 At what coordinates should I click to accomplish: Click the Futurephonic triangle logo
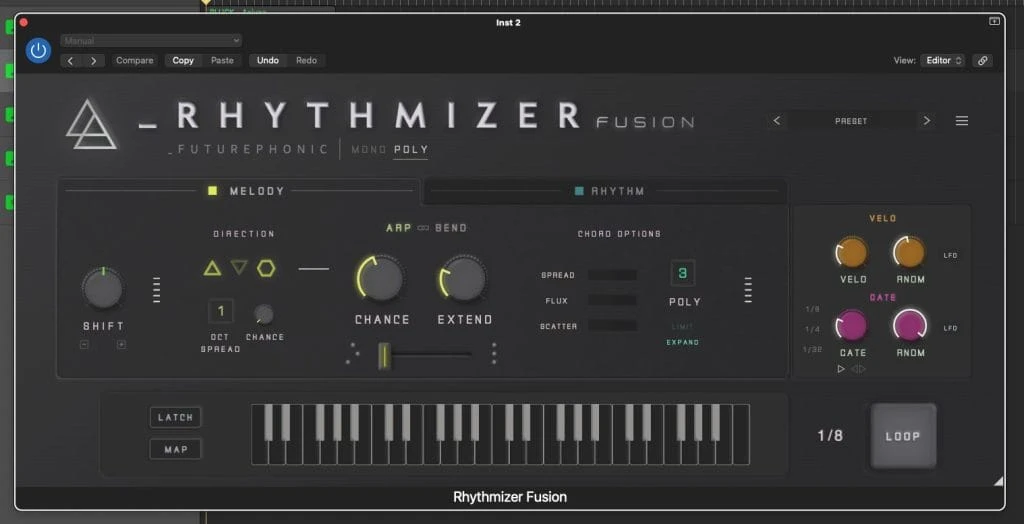click(x=91, y=124)
